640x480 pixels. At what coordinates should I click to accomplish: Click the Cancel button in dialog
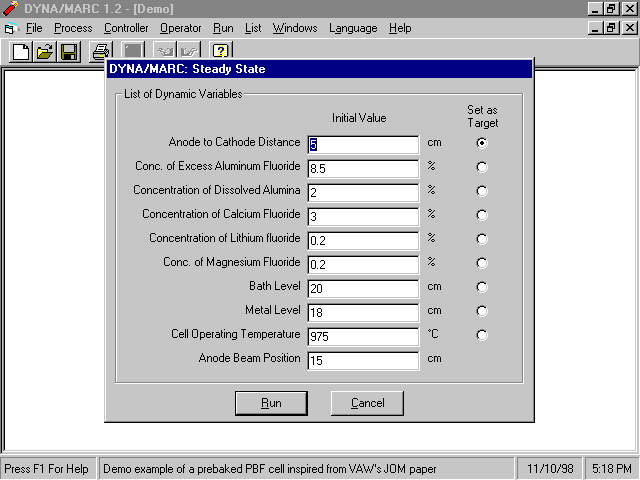(x=367, y=403)
